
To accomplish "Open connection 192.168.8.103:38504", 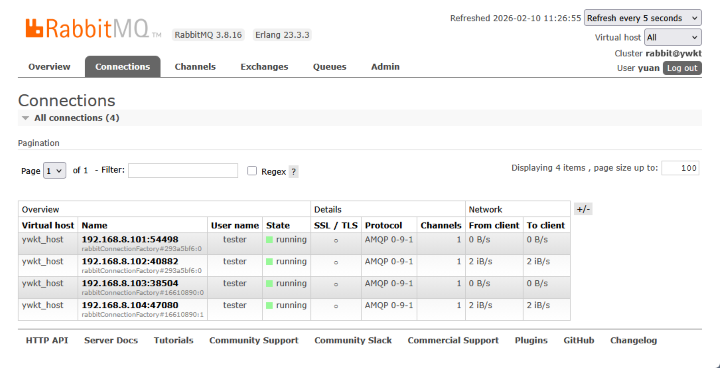I will point(130,283).
